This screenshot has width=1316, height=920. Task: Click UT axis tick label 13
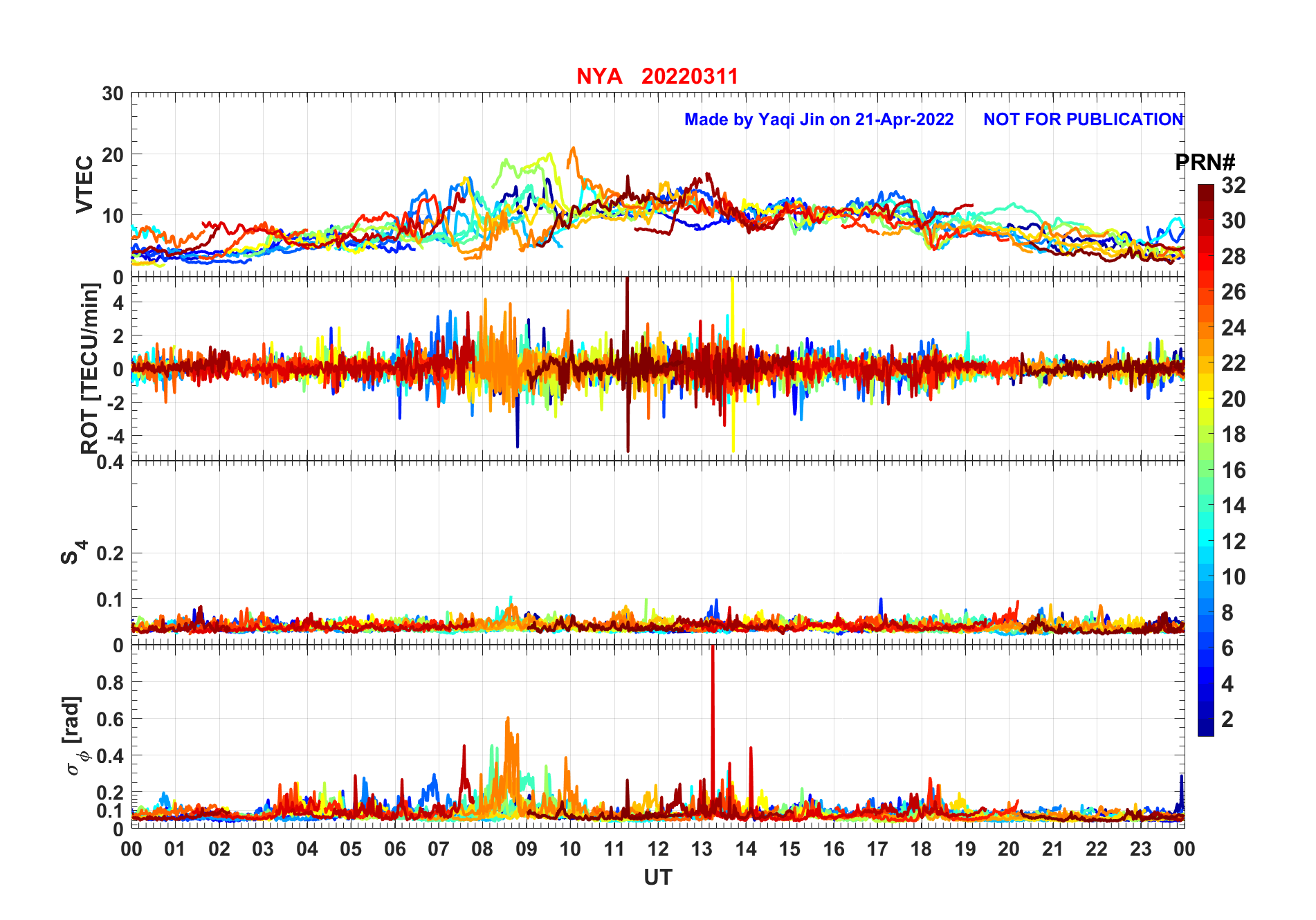pyautogui.click(x=702, y=849)
